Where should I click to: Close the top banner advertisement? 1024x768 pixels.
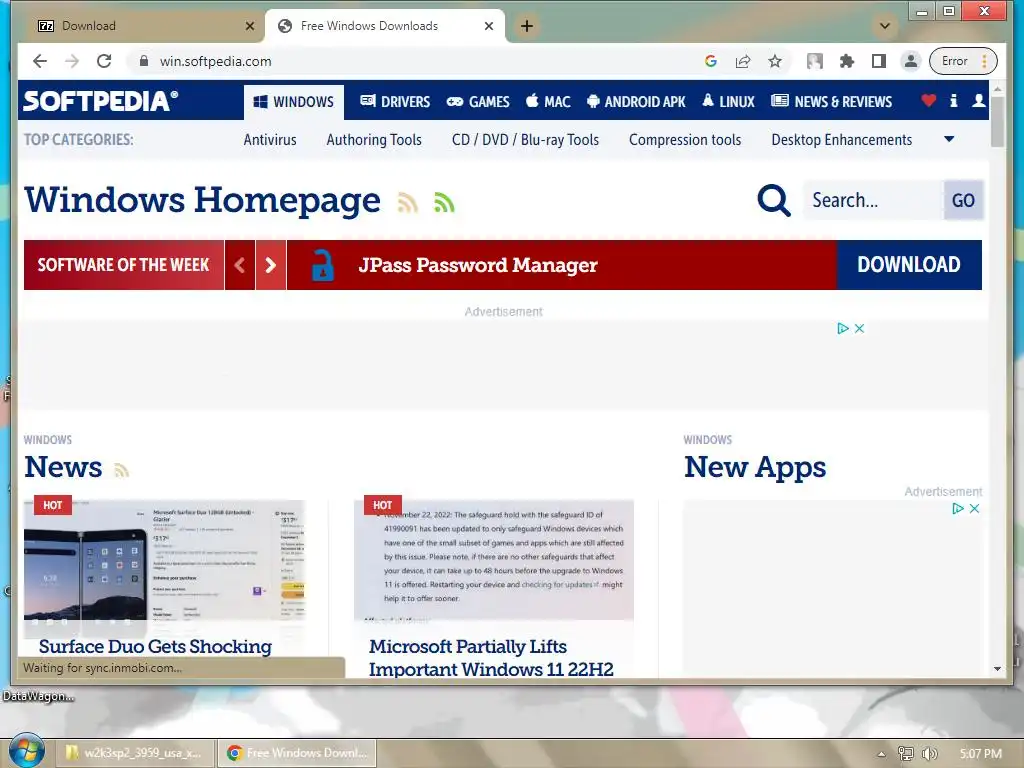pos(859,328)
